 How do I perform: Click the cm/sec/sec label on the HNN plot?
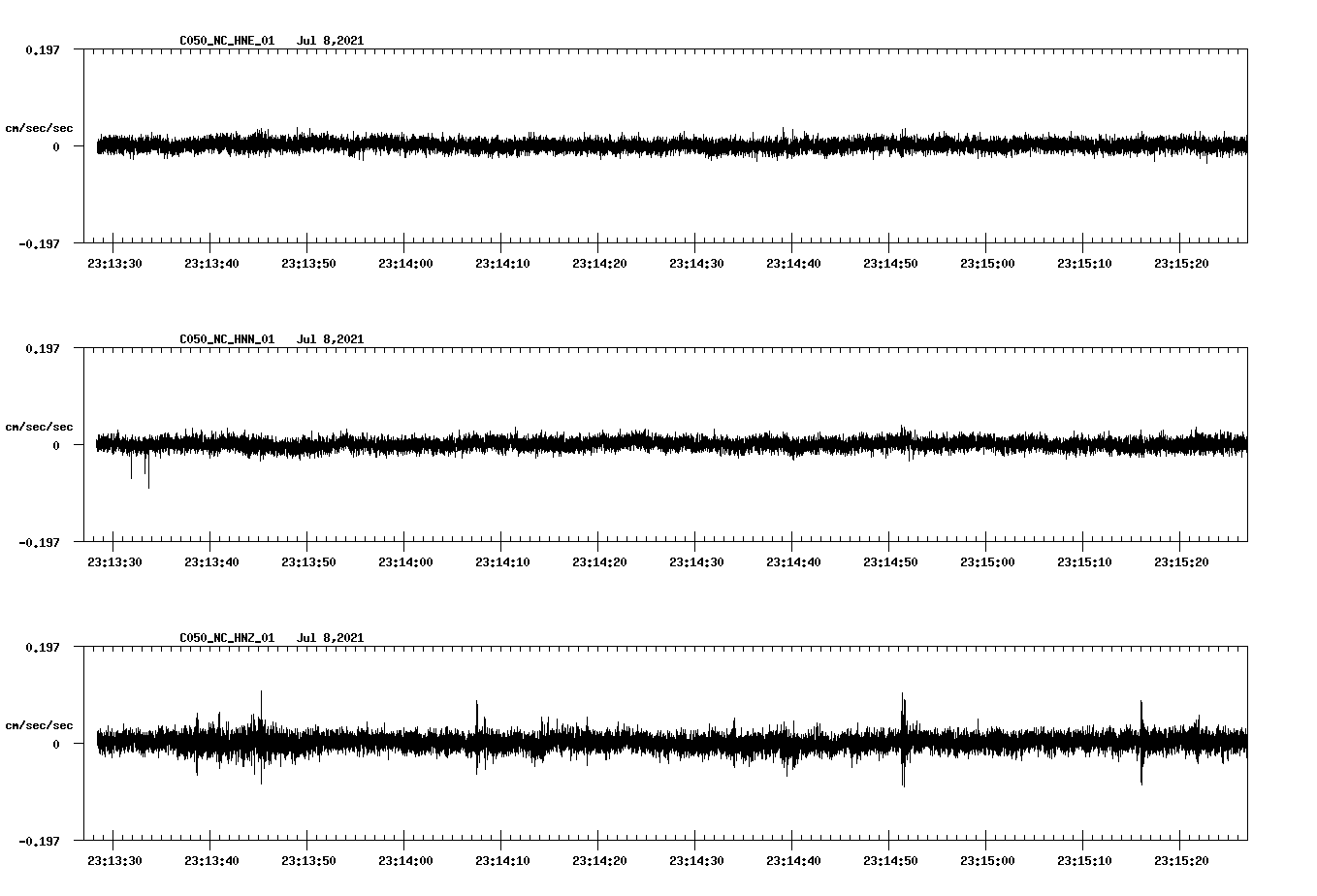(40, 426)
